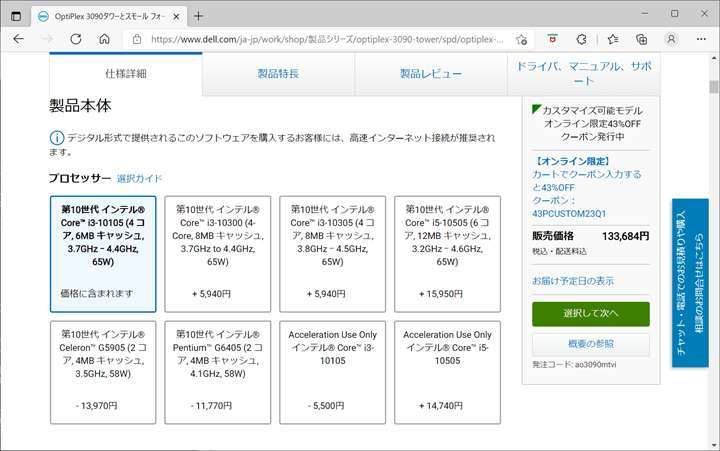Click the 133,684円 price text

tap(625, 236)
